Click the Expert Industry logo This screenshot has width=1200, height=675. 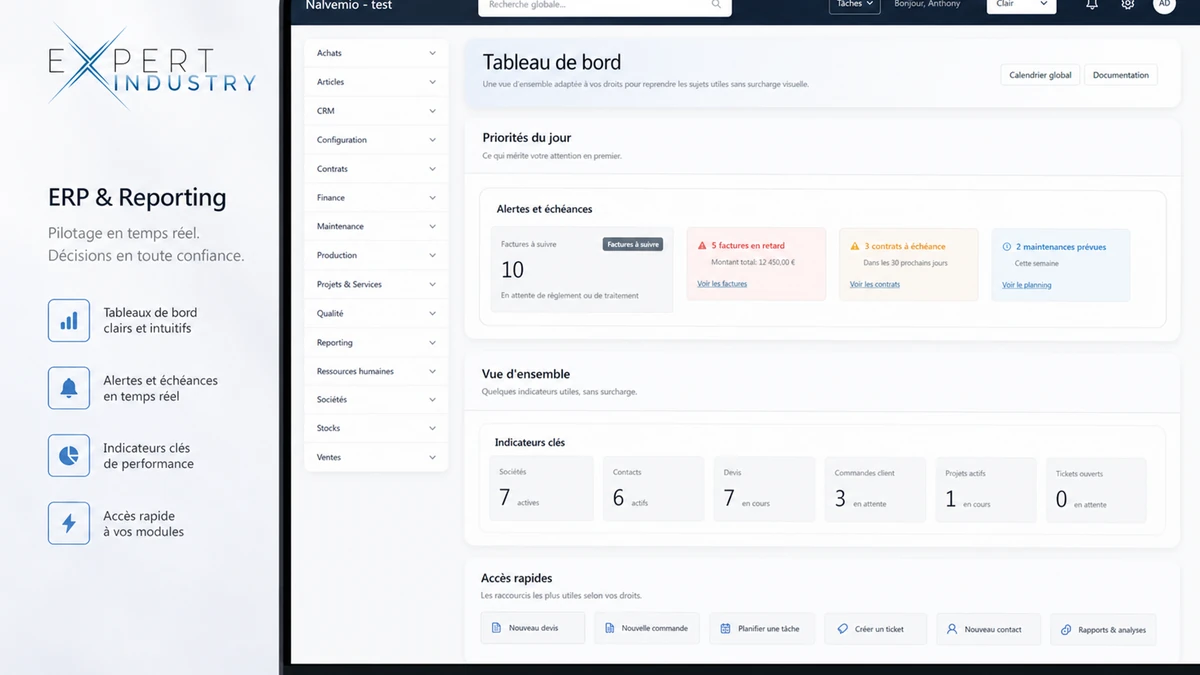[x=150, y=68]
